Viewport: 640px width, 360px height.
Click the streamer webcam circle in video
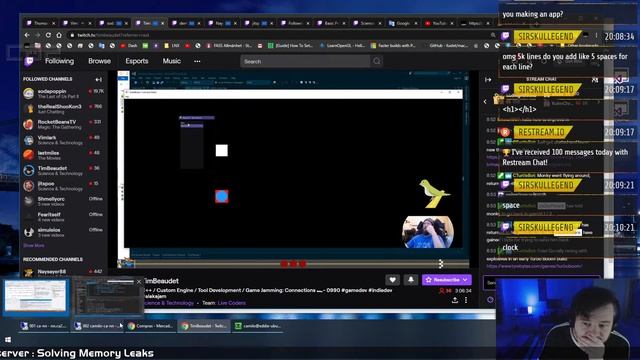click(x=428, y=232)
